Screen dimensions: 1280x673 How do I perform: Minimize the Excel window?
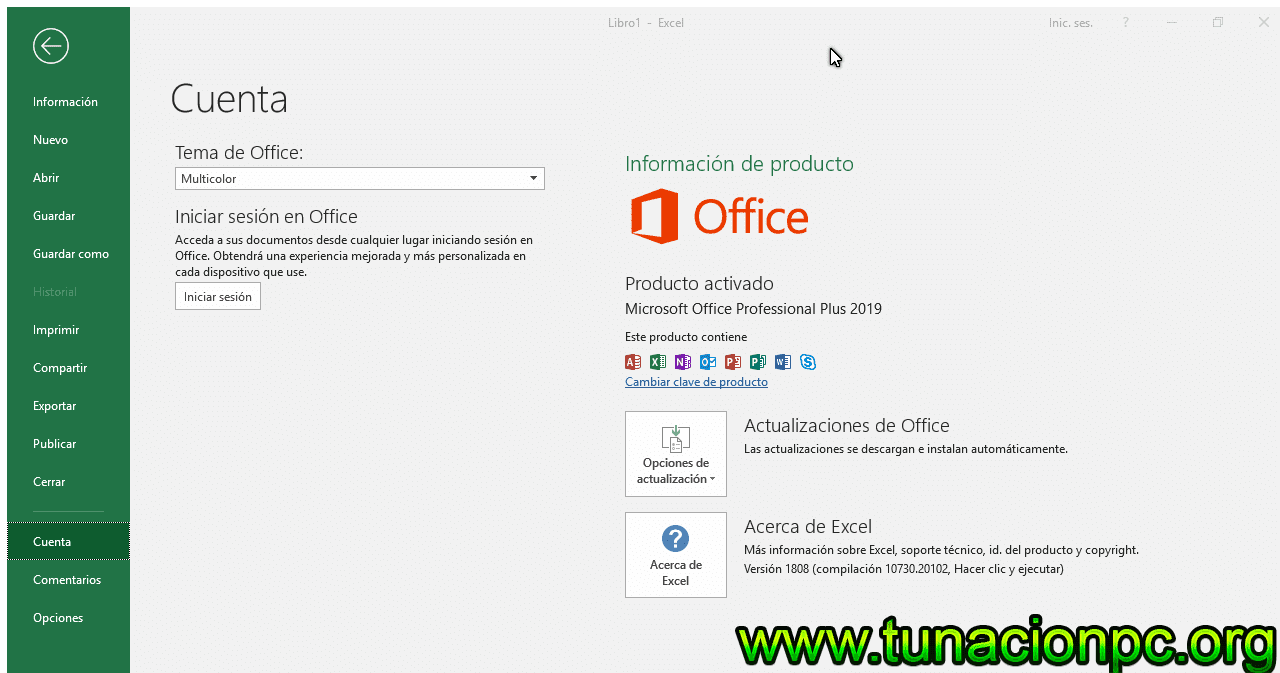pos(1172,22)
